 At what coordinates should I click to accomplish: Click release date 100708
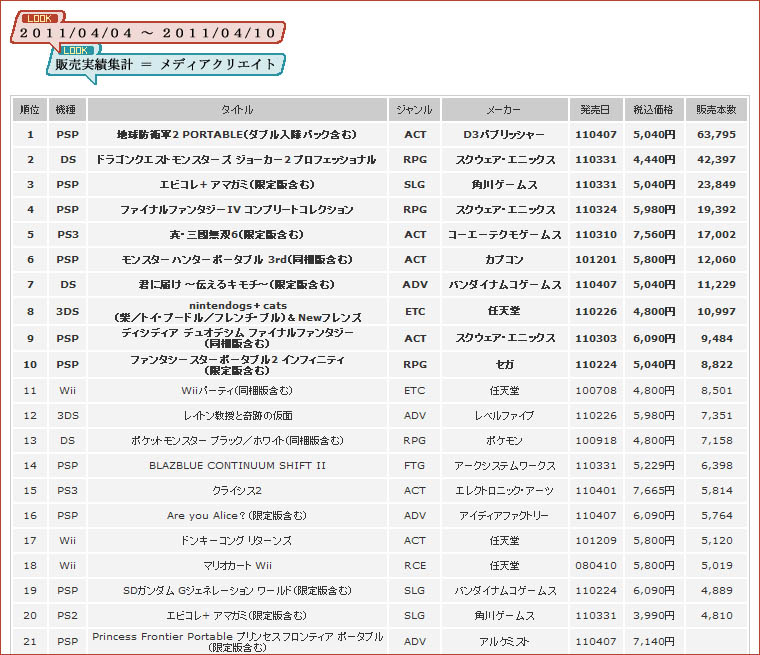[x=596, y=391]
